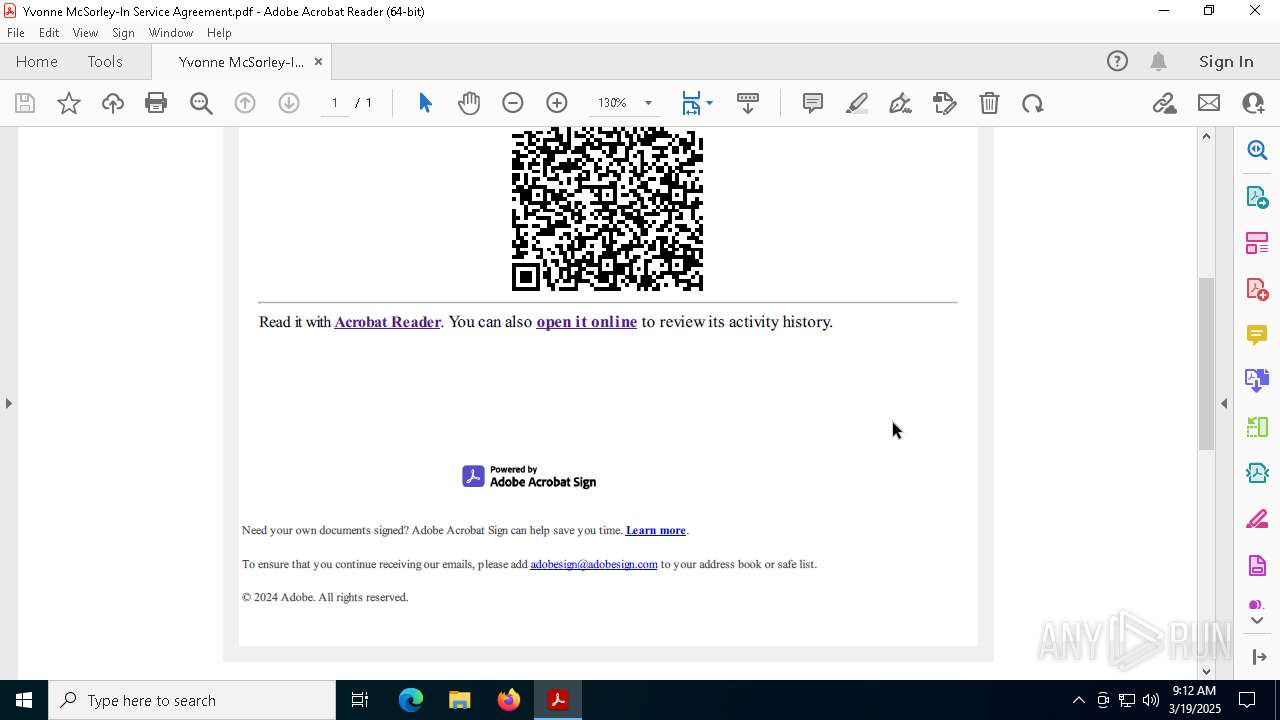The height and width of the screenshot is (720, 1280).
Task: Expand more tools chevron in the right panel
Action: 1257,621
